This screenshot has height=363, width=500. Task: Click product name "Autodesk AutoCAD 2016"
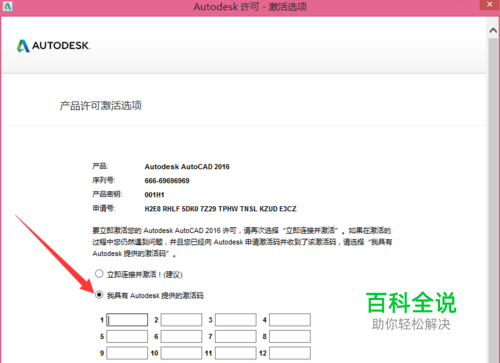pyautogui.click(x=187, y=167)
